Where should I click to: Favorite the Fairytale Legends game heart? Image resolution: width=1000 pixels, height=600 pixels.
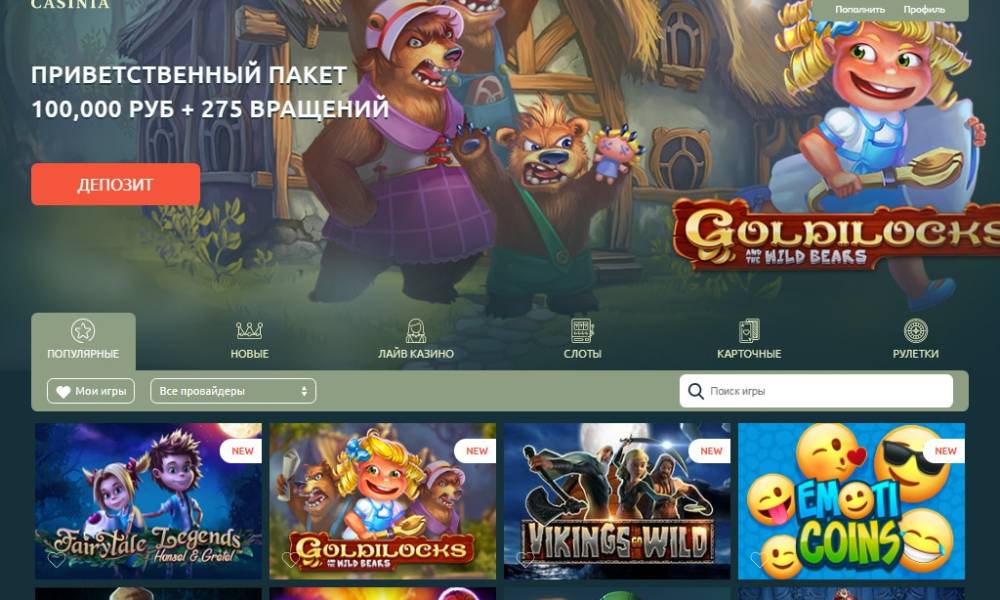pyautogui.click(x=57, y=560)
